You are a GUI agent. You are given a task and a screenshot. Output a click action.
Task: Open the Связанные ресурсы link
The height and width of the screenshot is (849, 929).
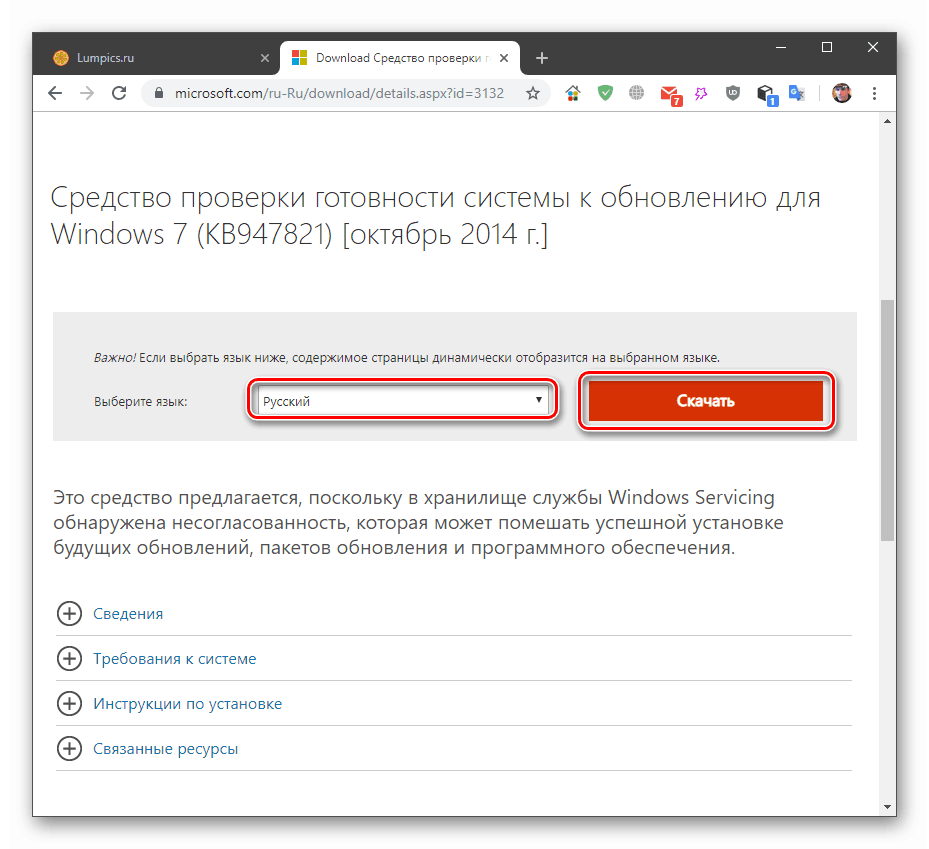[165, 749]
